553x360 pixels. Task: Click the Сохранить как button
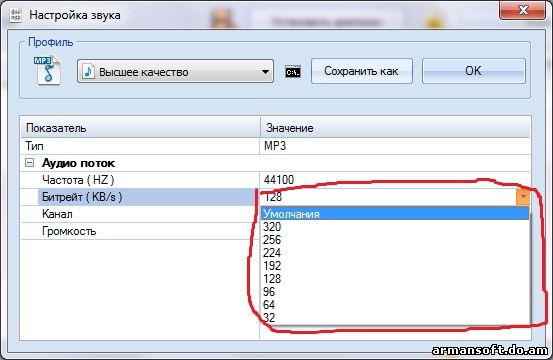361,71
